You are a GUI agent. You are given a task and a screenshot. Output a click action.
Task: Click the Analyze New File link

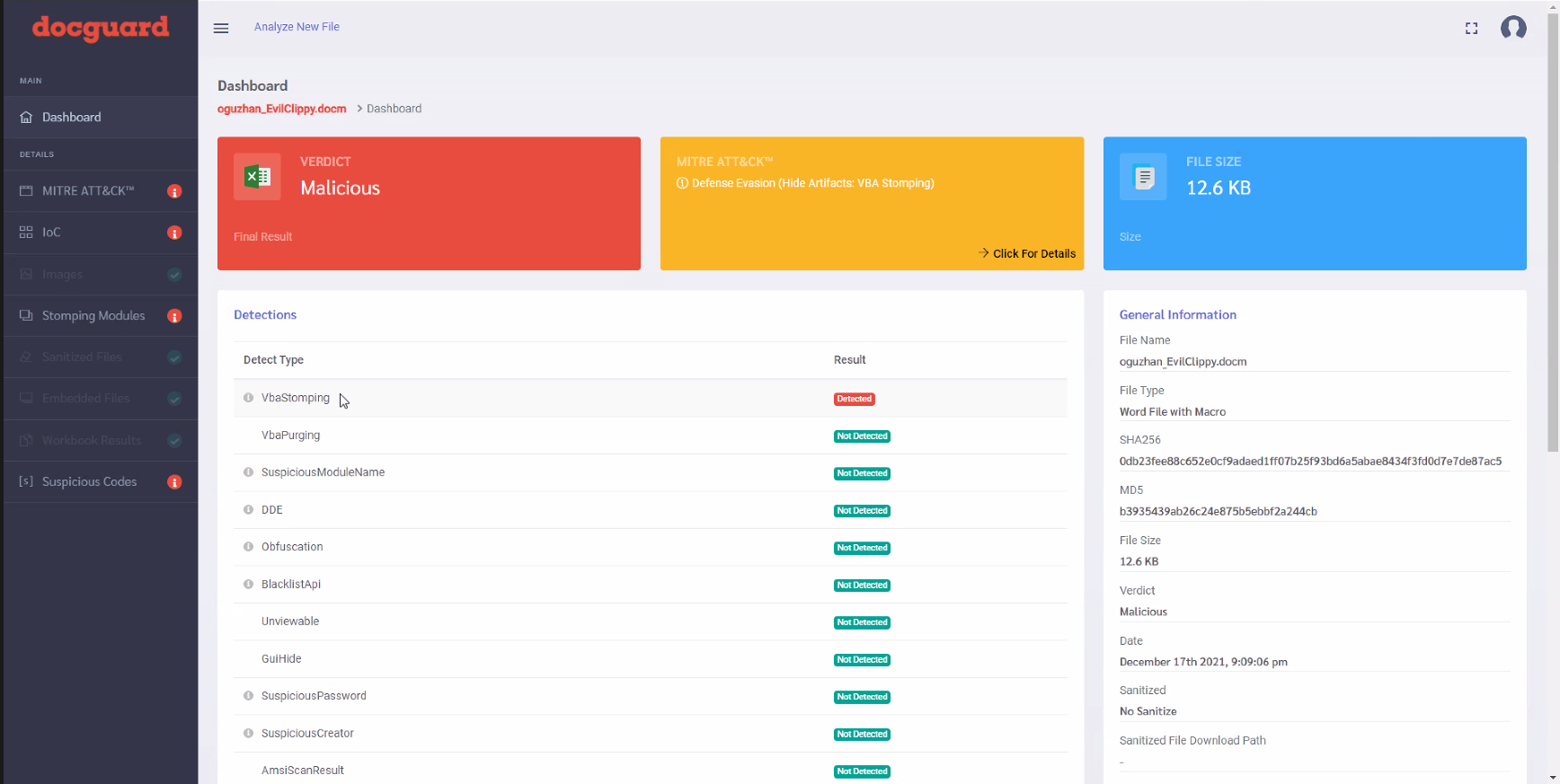297,27
